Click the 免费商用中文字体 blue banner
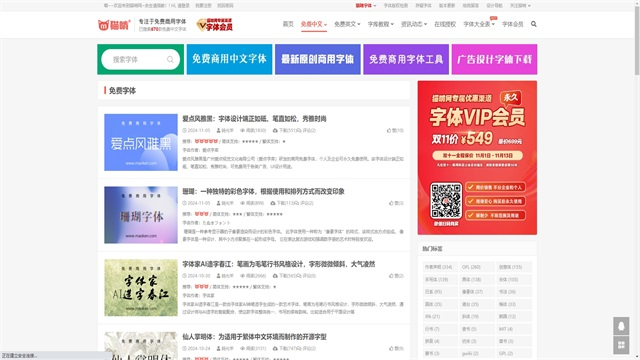The width and height of the screenshot is (640, 360). point(229,59)
